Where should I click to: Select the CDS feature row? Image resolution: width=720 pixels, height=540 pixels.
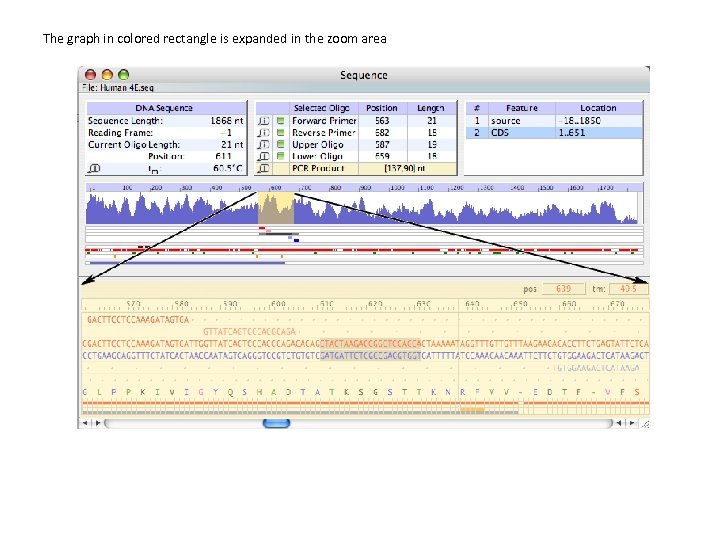[554, 133]
